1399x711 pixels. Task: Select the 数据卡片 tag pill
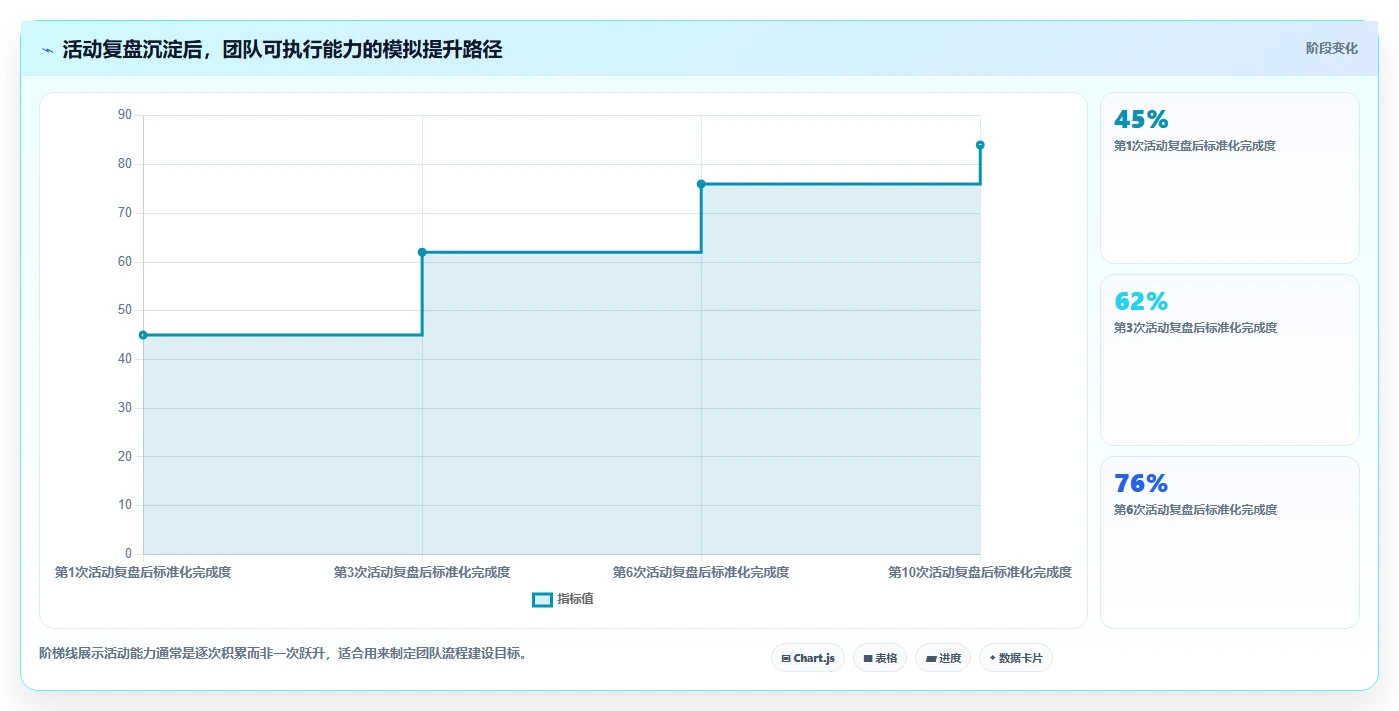click(x=1016, y=658)
